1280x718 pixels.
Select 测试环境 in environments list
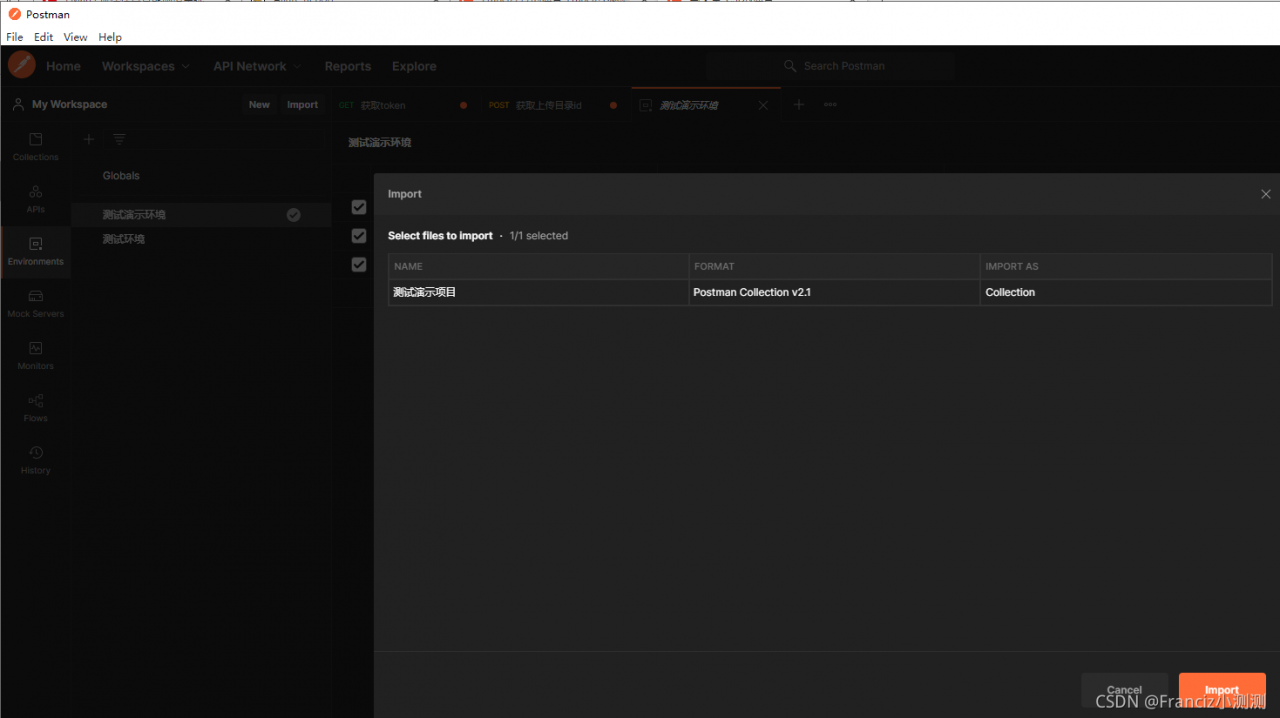tap(201, 239)
